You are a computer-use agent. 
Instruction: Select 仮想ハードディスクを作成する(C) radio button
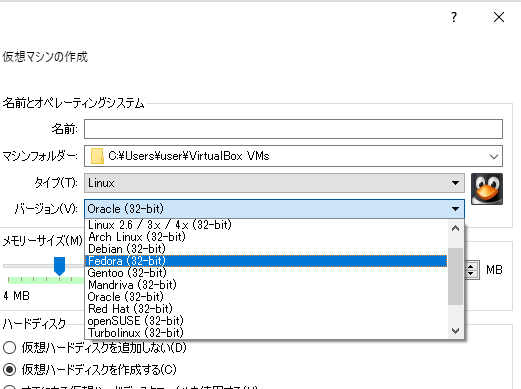point(9,369)
